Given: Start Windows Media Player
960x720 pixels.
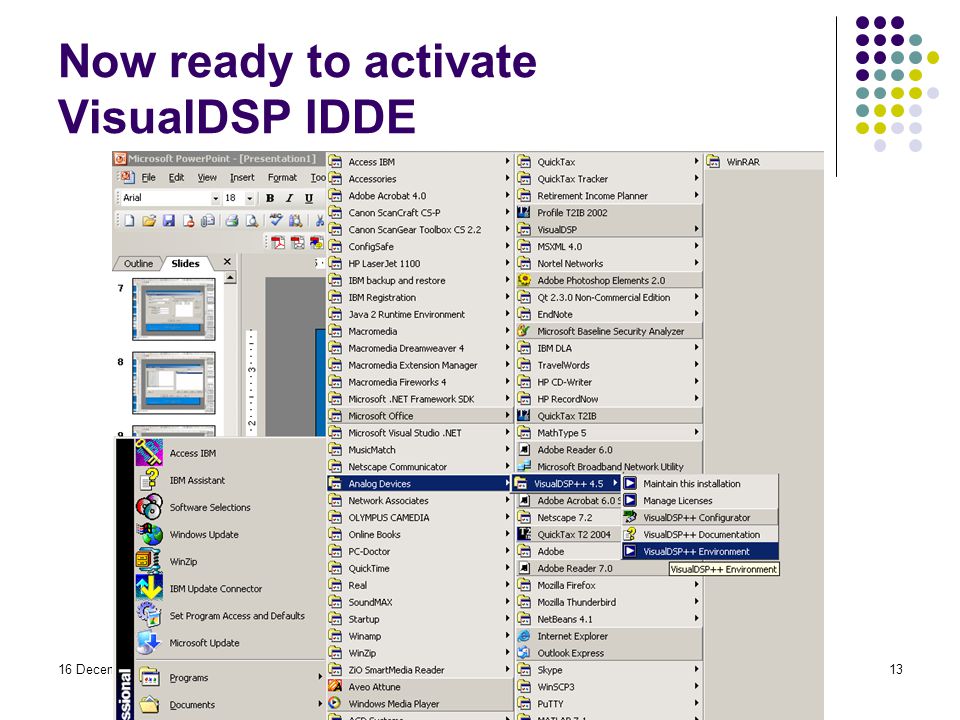Looking at the screenshot, I should coord(419,703).
